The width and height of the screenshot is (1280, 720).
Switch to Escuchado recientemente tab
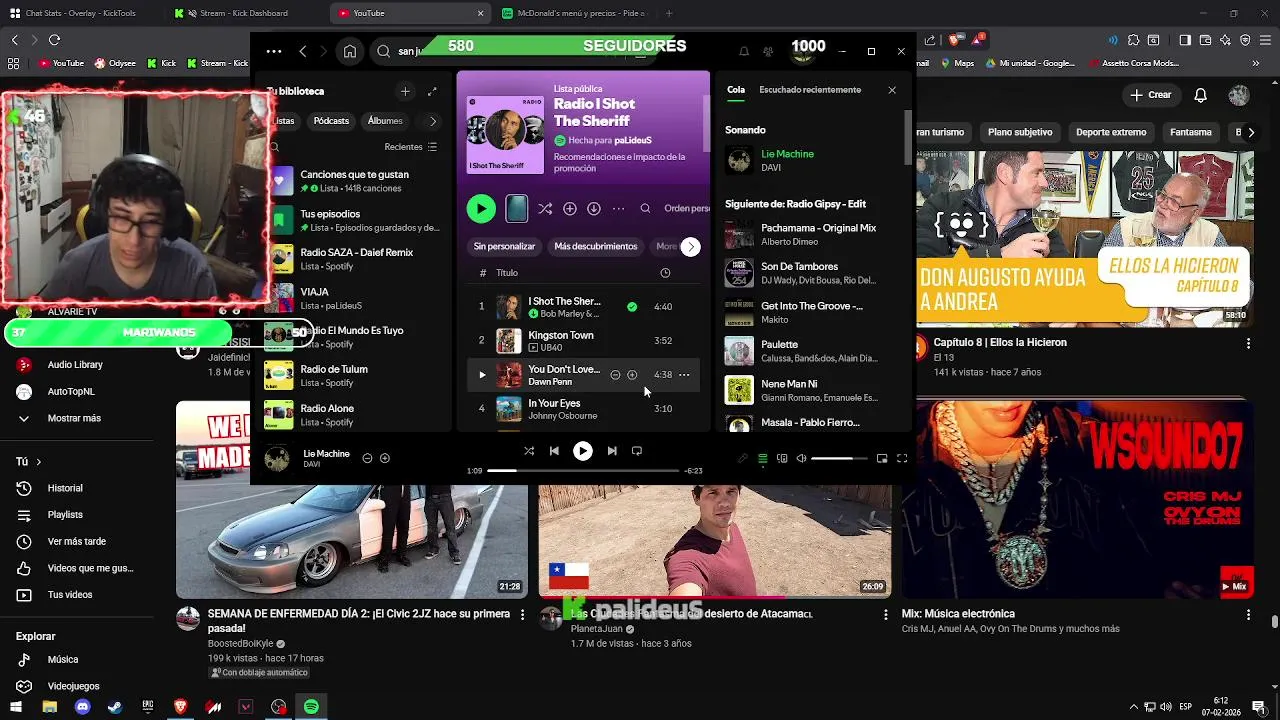[810, 90]
